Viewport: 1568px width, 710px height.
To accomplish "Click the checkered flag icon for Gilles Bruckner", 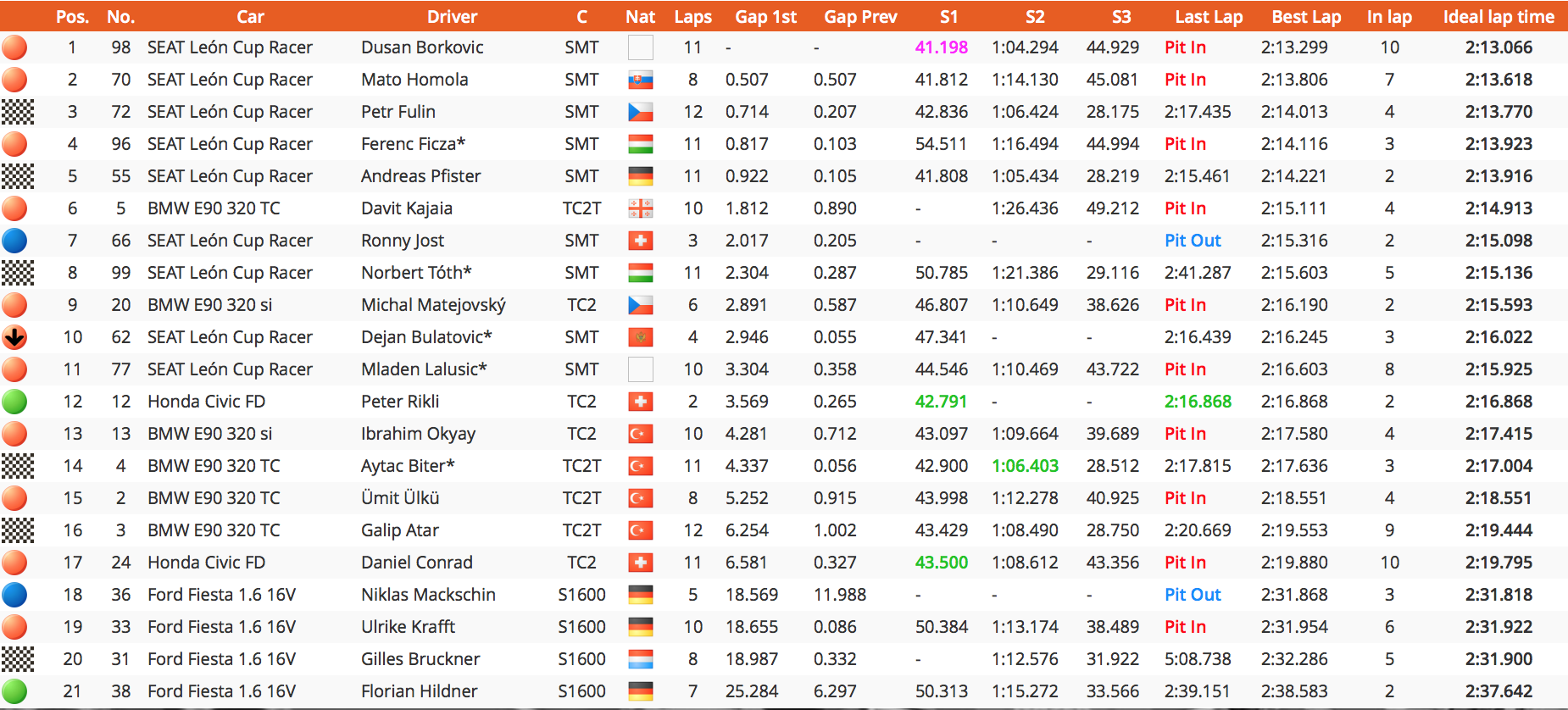I will pyautogui.click(x=18, y=659).
